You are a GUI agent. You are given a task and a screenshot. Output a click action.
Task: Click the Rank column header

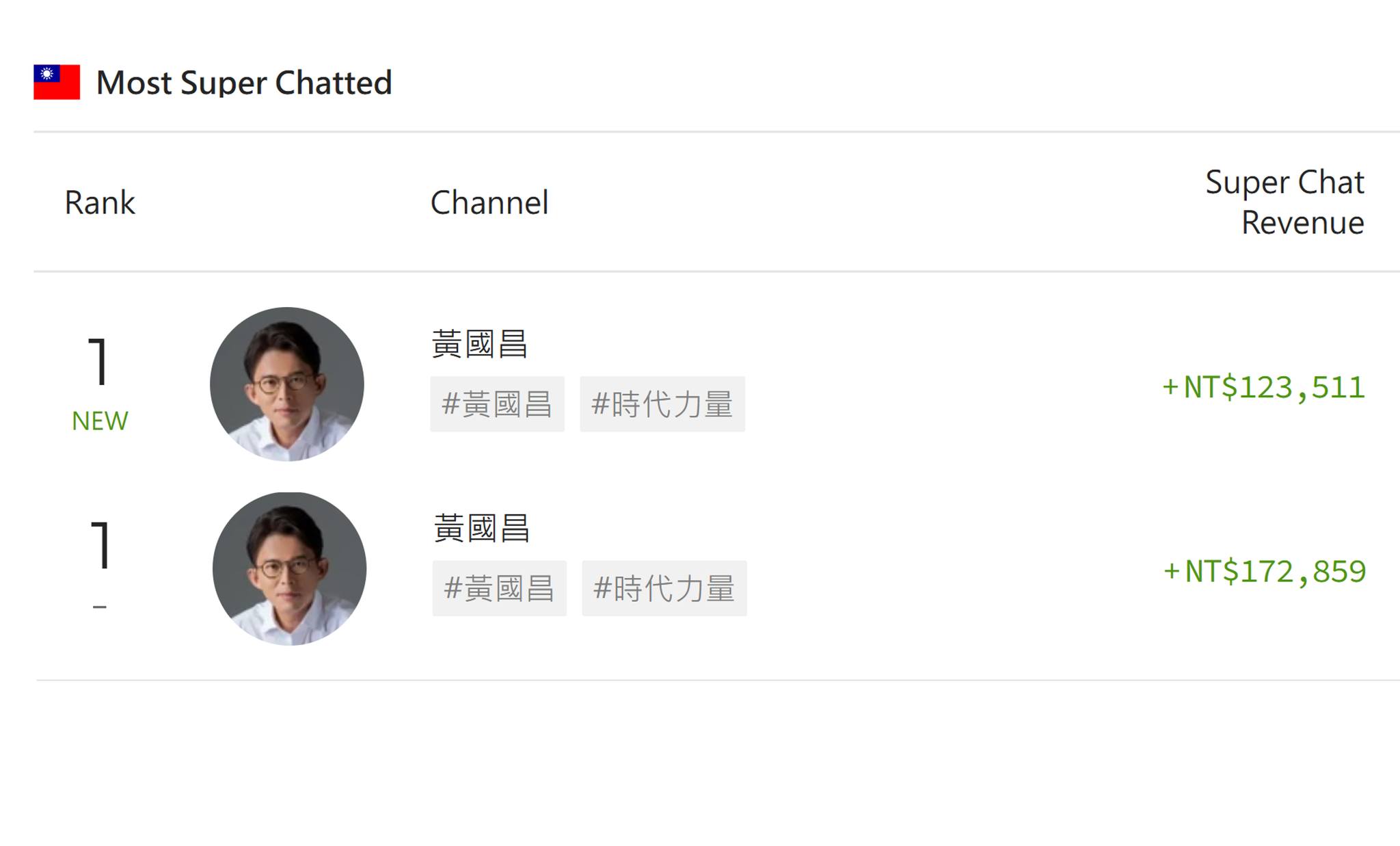click(x=100, y=202)
